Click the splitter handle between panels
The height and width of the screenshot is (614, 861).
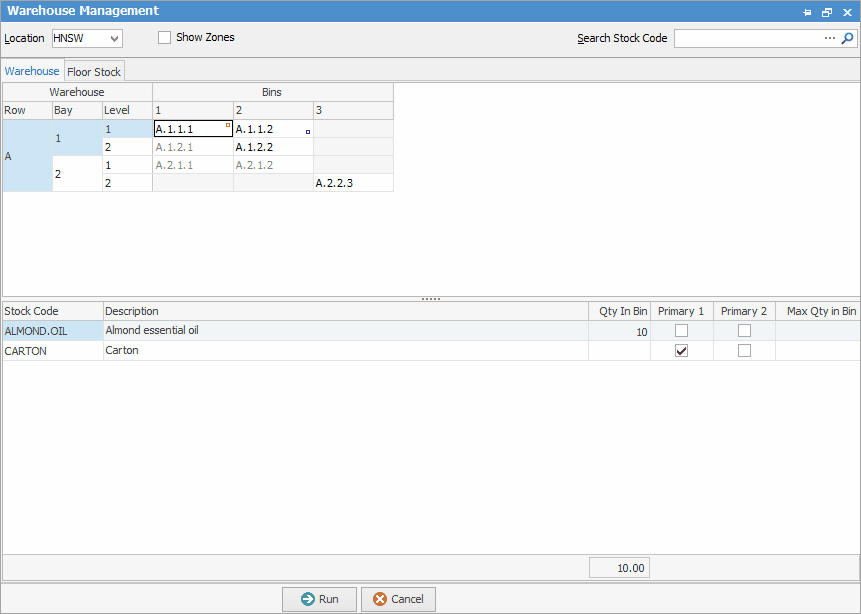431,299
